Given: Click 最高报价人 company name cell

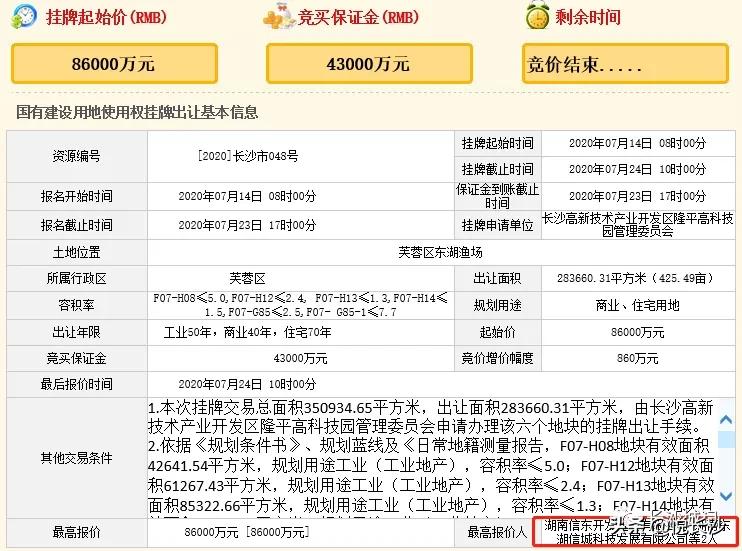Looking at the screenshot, I should [x=636, y=532].
